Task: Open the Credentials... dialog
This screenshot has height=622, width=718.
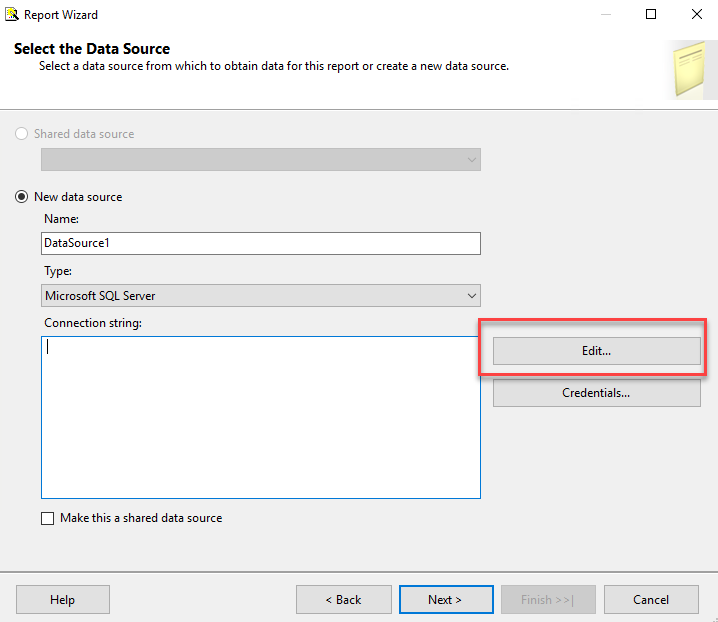Action: (596, 393)
